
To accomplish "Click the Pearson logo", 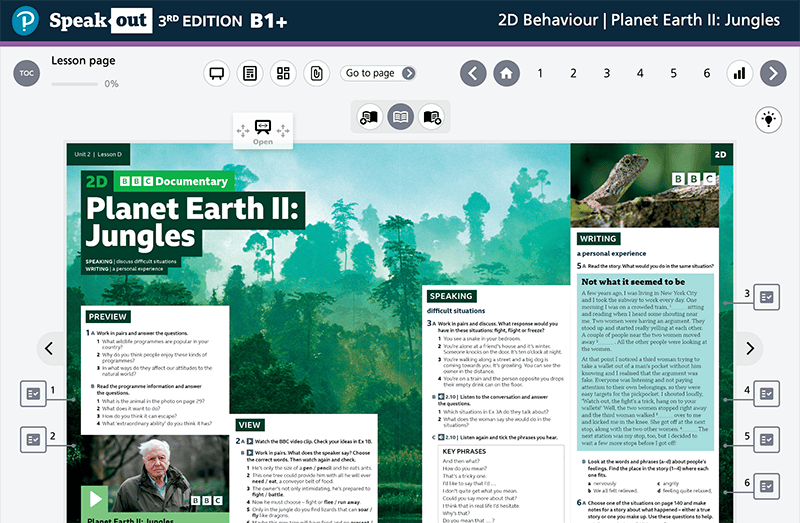I will [x=25, y=21].
